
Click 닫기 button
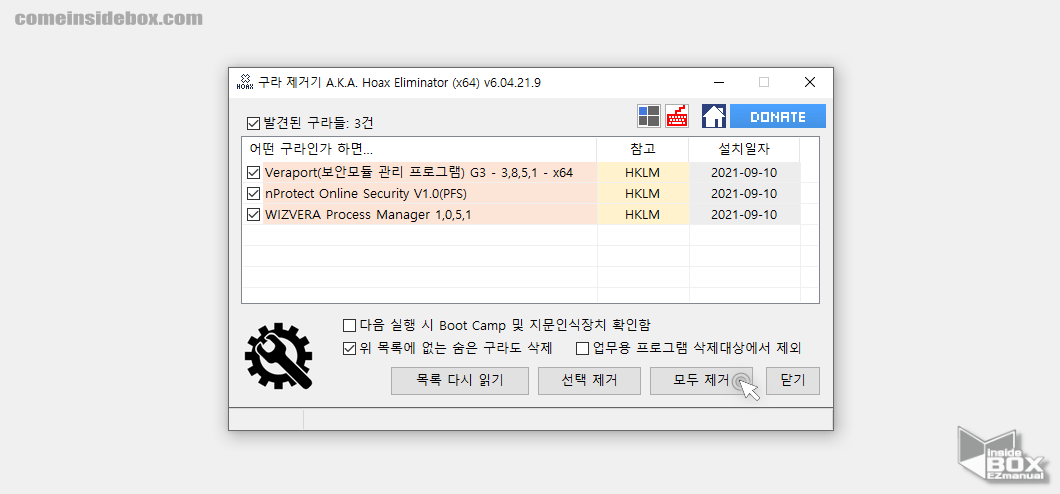point(793,380)
